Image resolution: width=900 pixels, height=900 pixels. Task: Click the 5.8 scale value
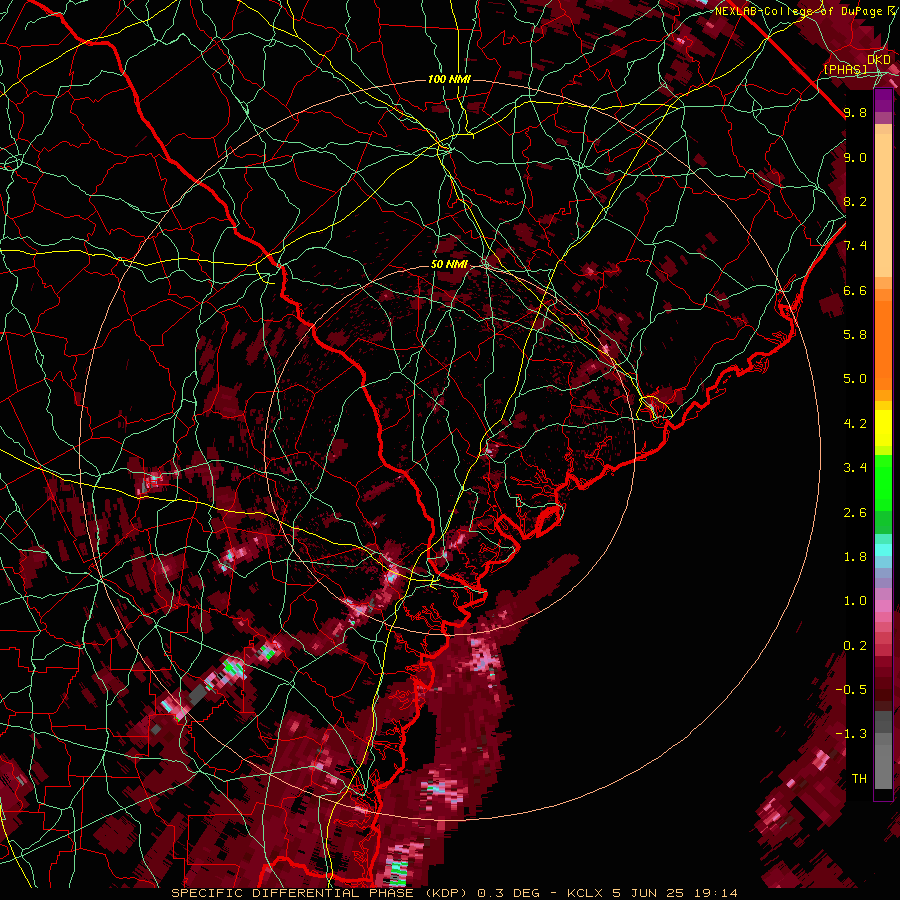click(855, 334)
